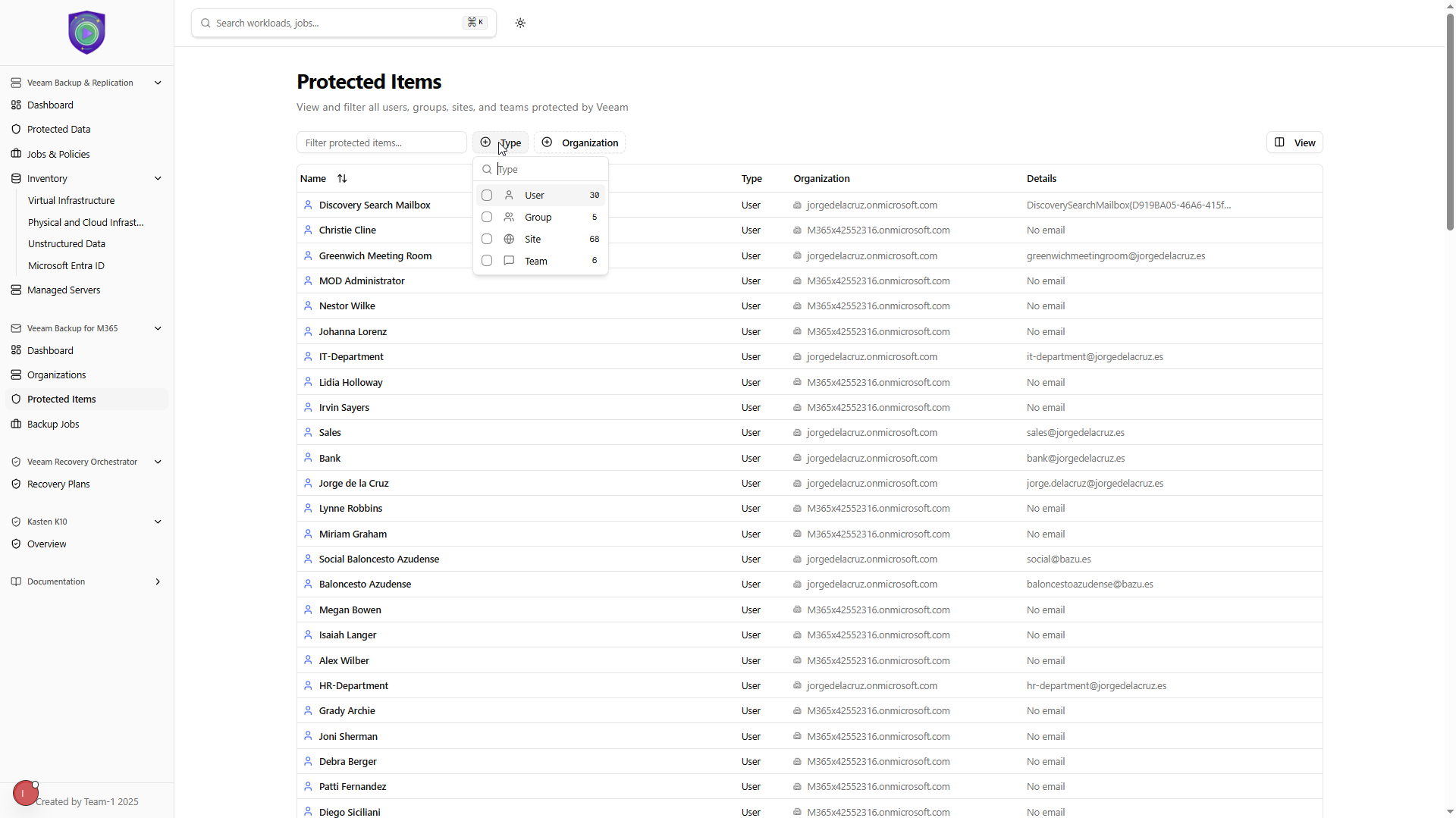The height and width of the screenshot is (818, 1456).
Task: Click the page vertical scrollbar thumb
Action: coord(1450,121)
